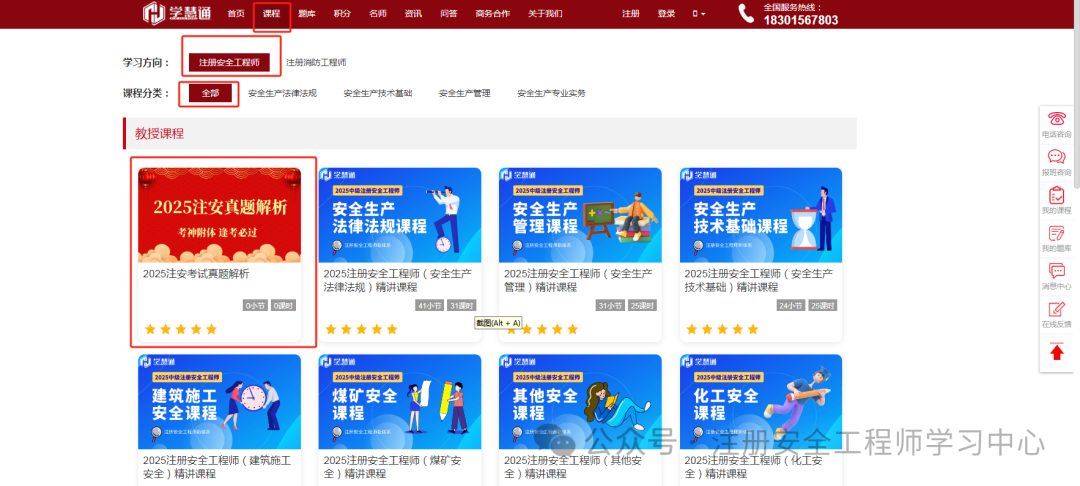Click title 2025注册安全工程师(安全生产管理)精讲课程

tap(578, 280)
